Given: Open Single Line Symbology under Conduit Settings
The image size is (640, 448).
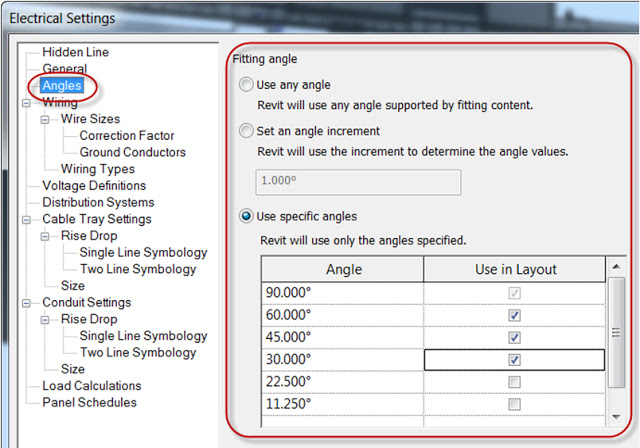Looking at the screenshot, I should [143, 336].
